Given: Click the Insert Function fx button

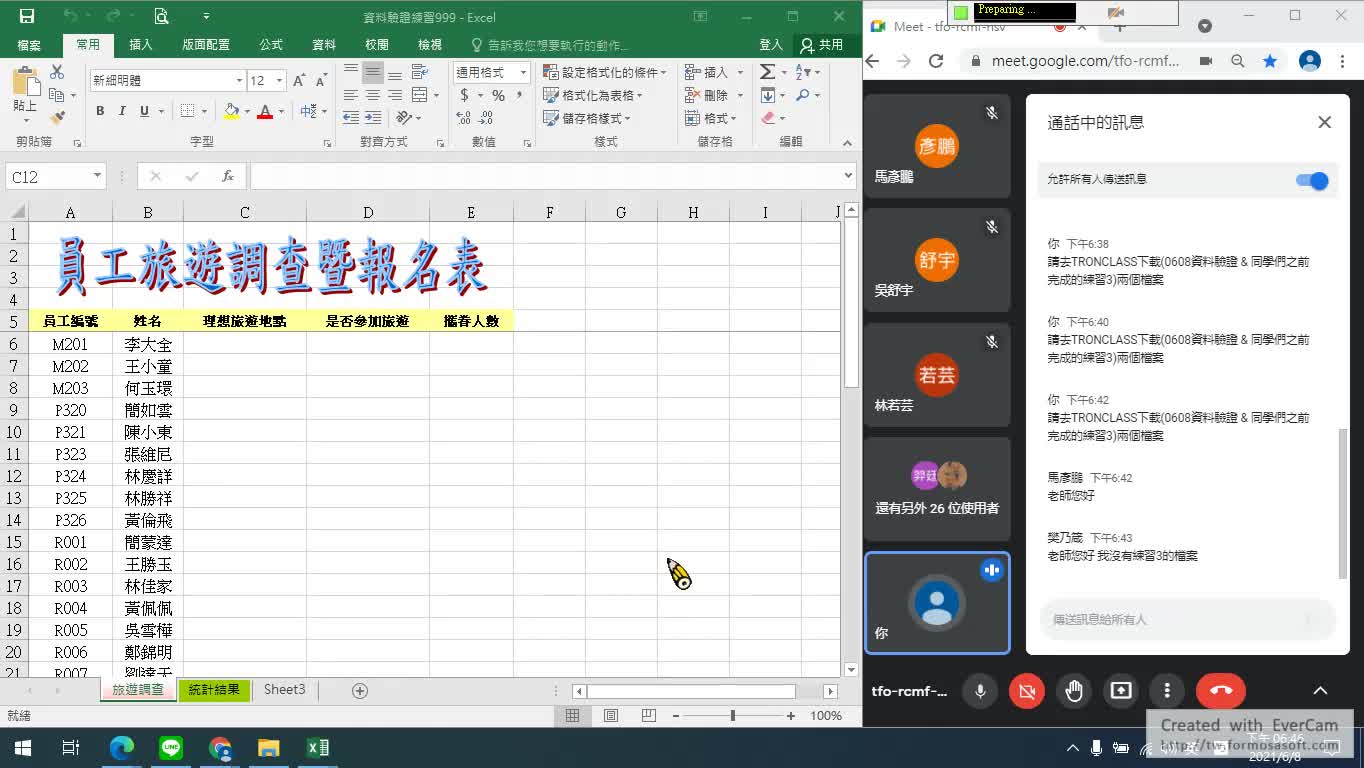Looking at the screenshot, I should point(228,176).
